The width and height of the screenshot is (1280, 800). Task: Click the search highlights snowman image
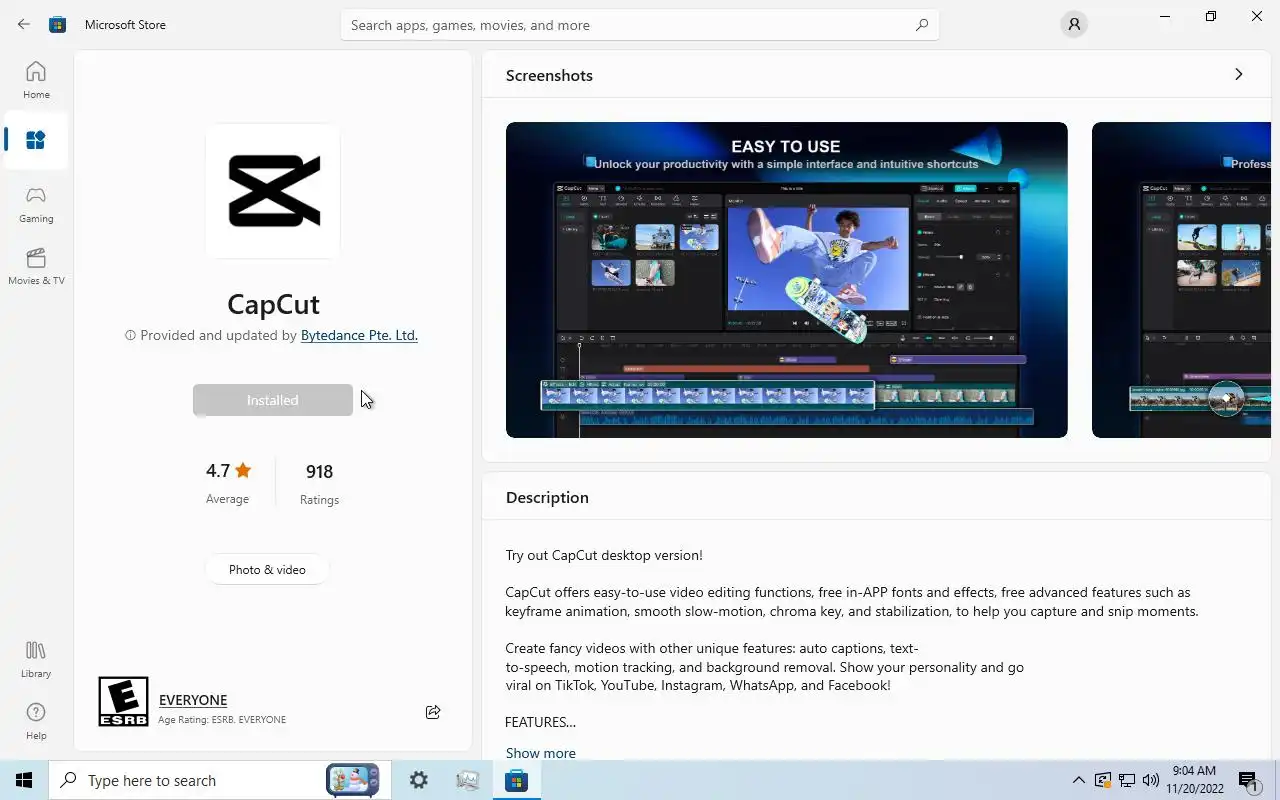click(352, 780)
